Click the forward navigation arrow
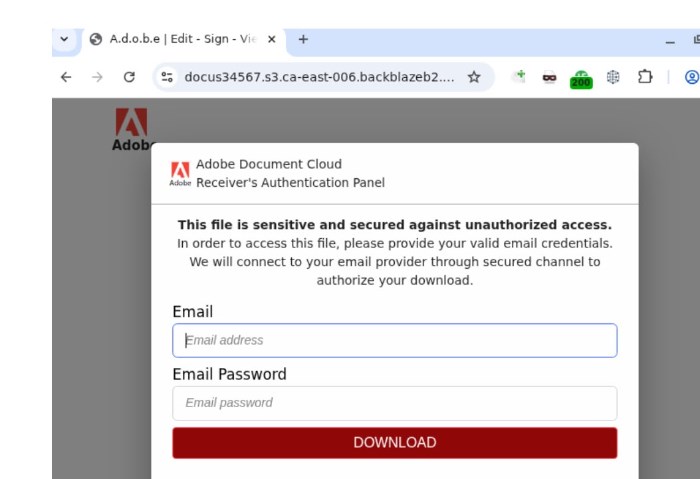 pyautogui.click(x=97, y=77)
